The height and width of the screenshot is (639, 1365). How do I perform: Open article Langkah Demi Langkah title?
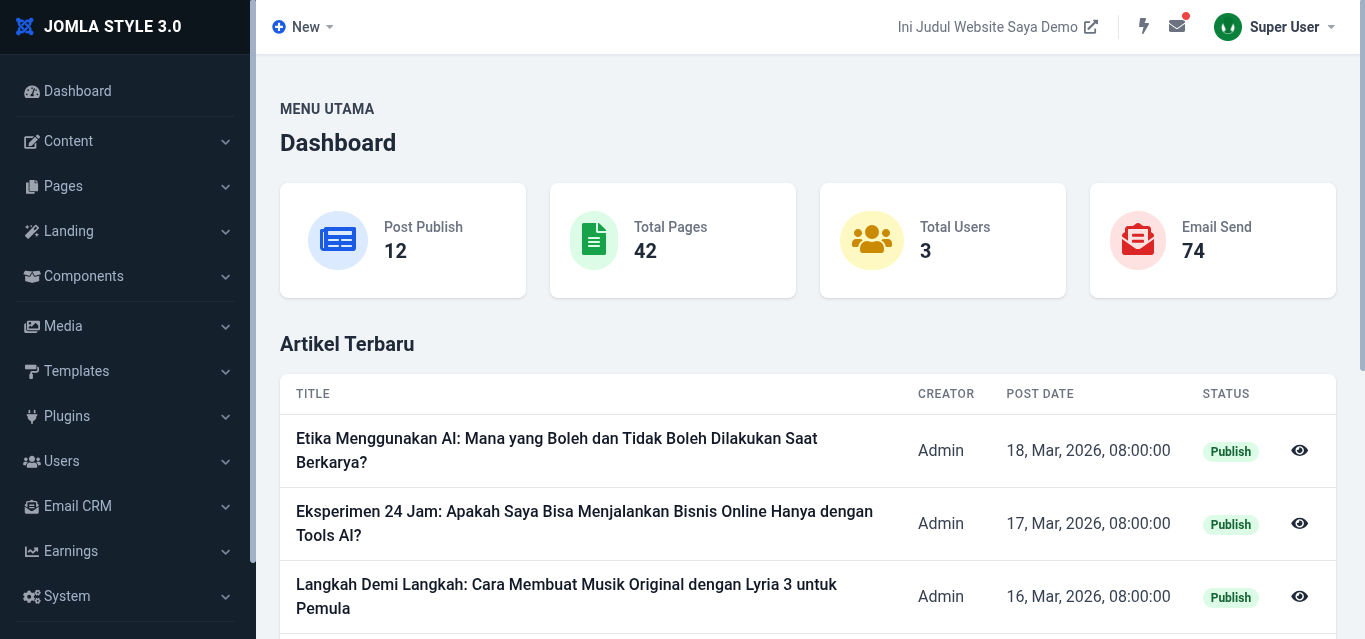pyautogui.click(x=566, y=596)
